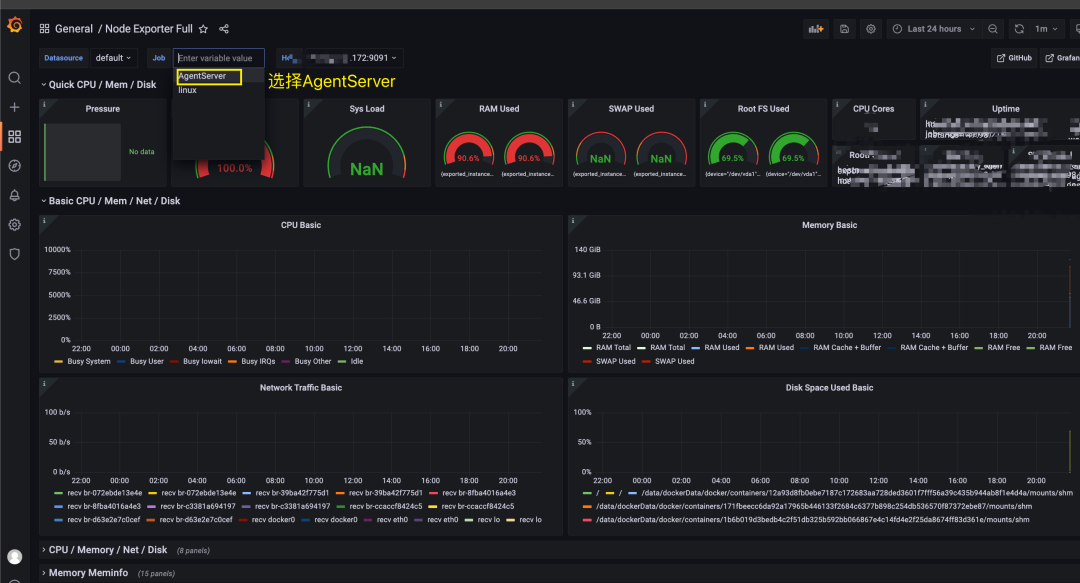Show info icon on SWAP Used panel

click(573, 105)
